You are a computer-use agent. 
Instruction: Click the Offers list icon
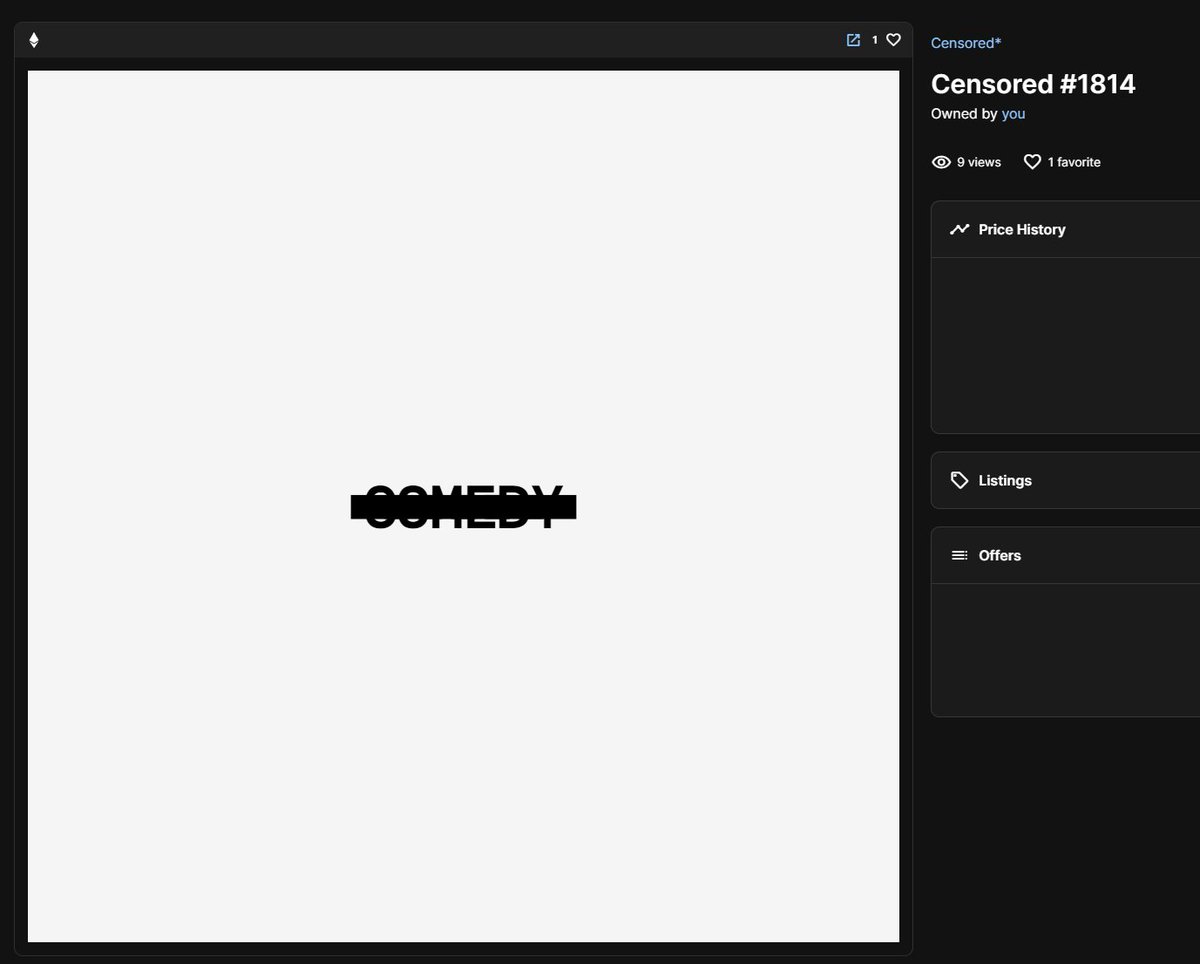point(959,555)
